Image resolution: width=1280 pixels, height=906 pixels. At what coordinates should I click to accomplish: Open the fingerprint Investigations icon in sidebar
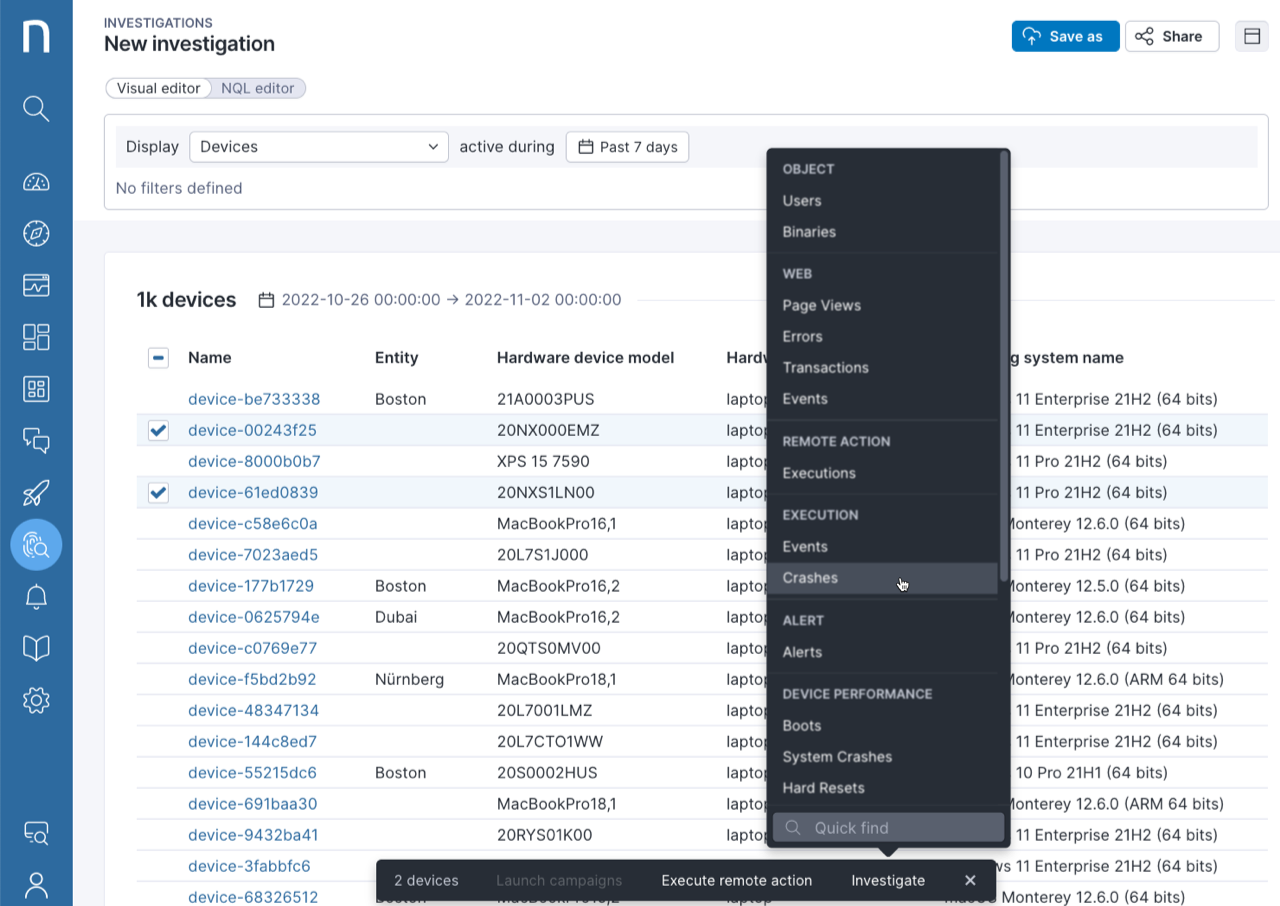click(36, 545)
